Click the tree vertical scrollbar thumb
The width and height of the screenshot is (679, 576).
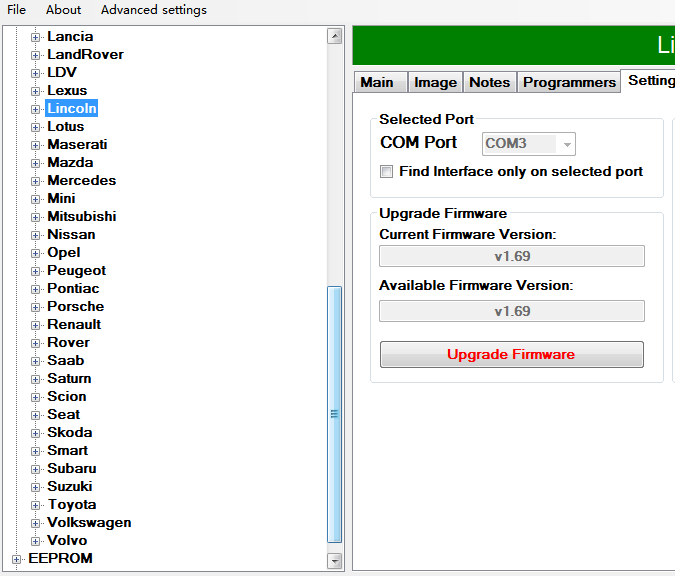(x=334, y=414)
